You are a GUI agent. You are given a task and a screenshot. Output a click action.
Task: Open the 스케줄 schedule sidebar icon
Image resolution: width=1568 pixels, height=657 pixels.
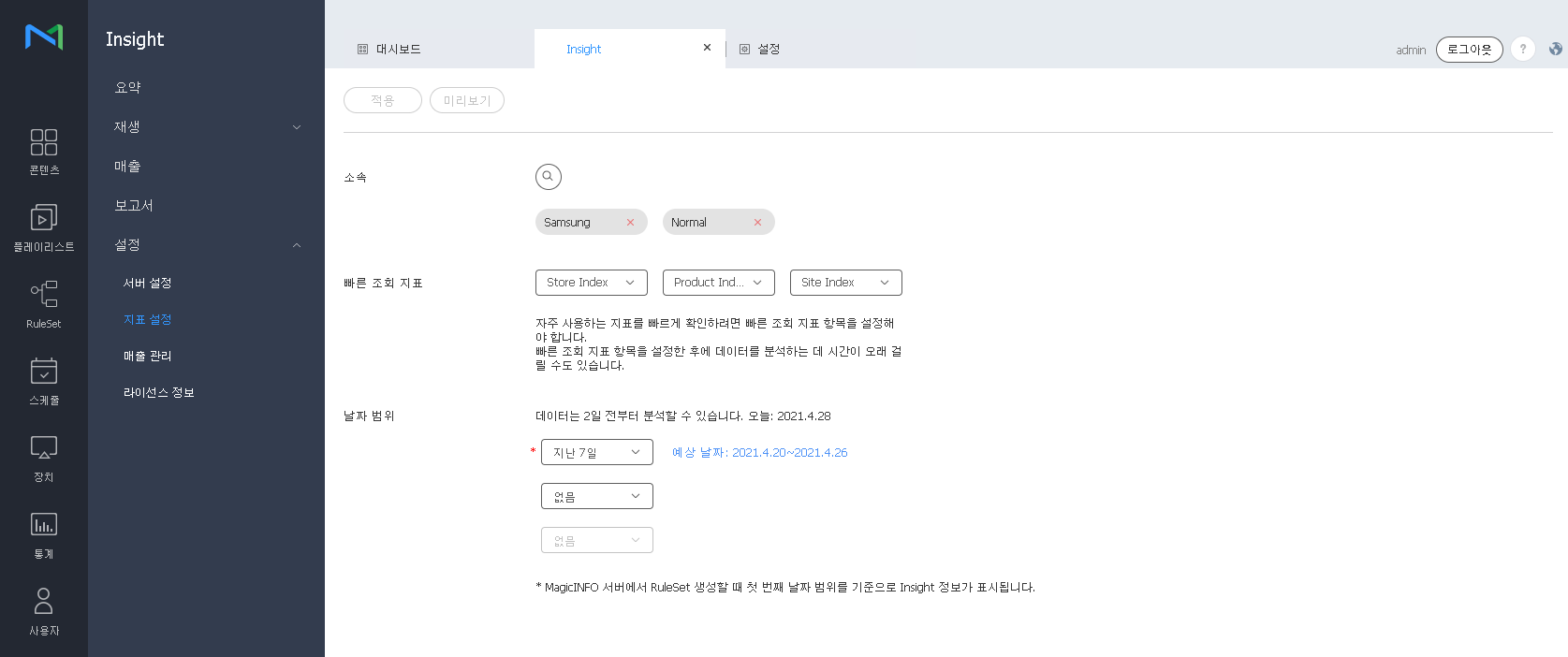click(x=43, y=382)
